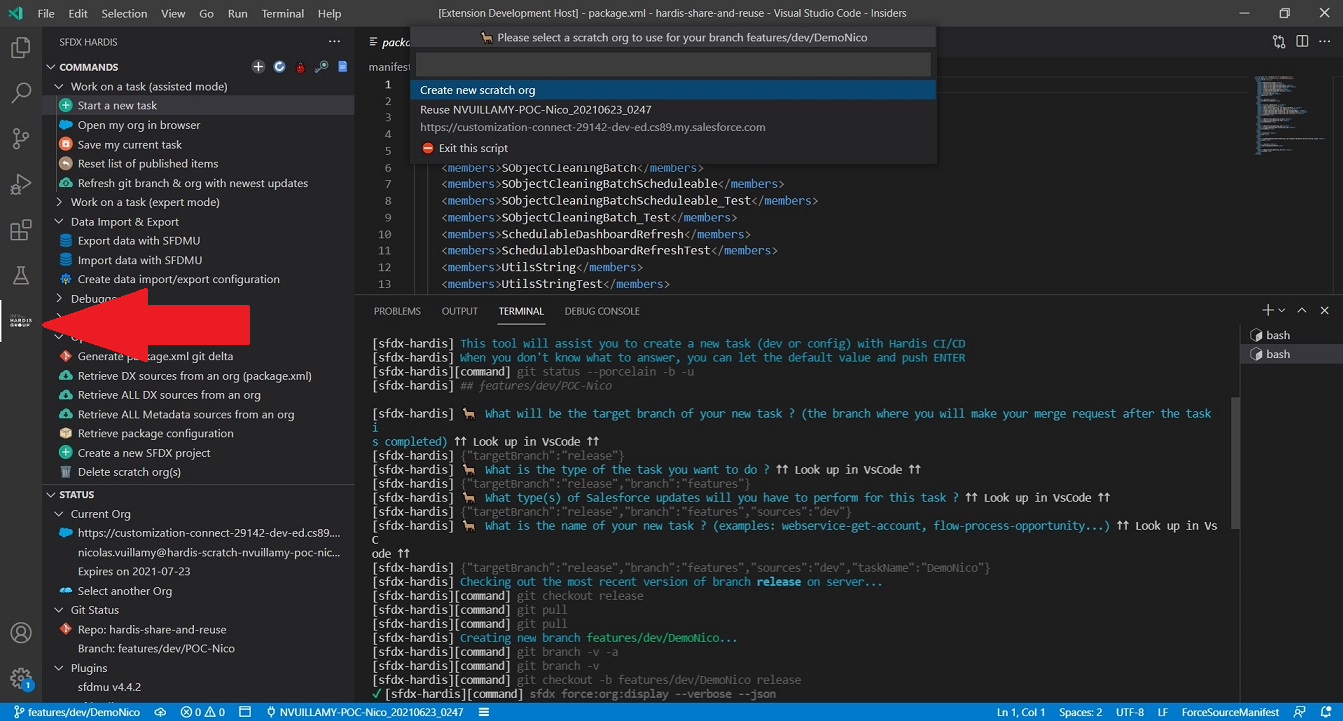Image resolution: width=1343 pixels, height=721 pixels.
Task: Select Create new scratch org option
Action: tap(673, 90)
